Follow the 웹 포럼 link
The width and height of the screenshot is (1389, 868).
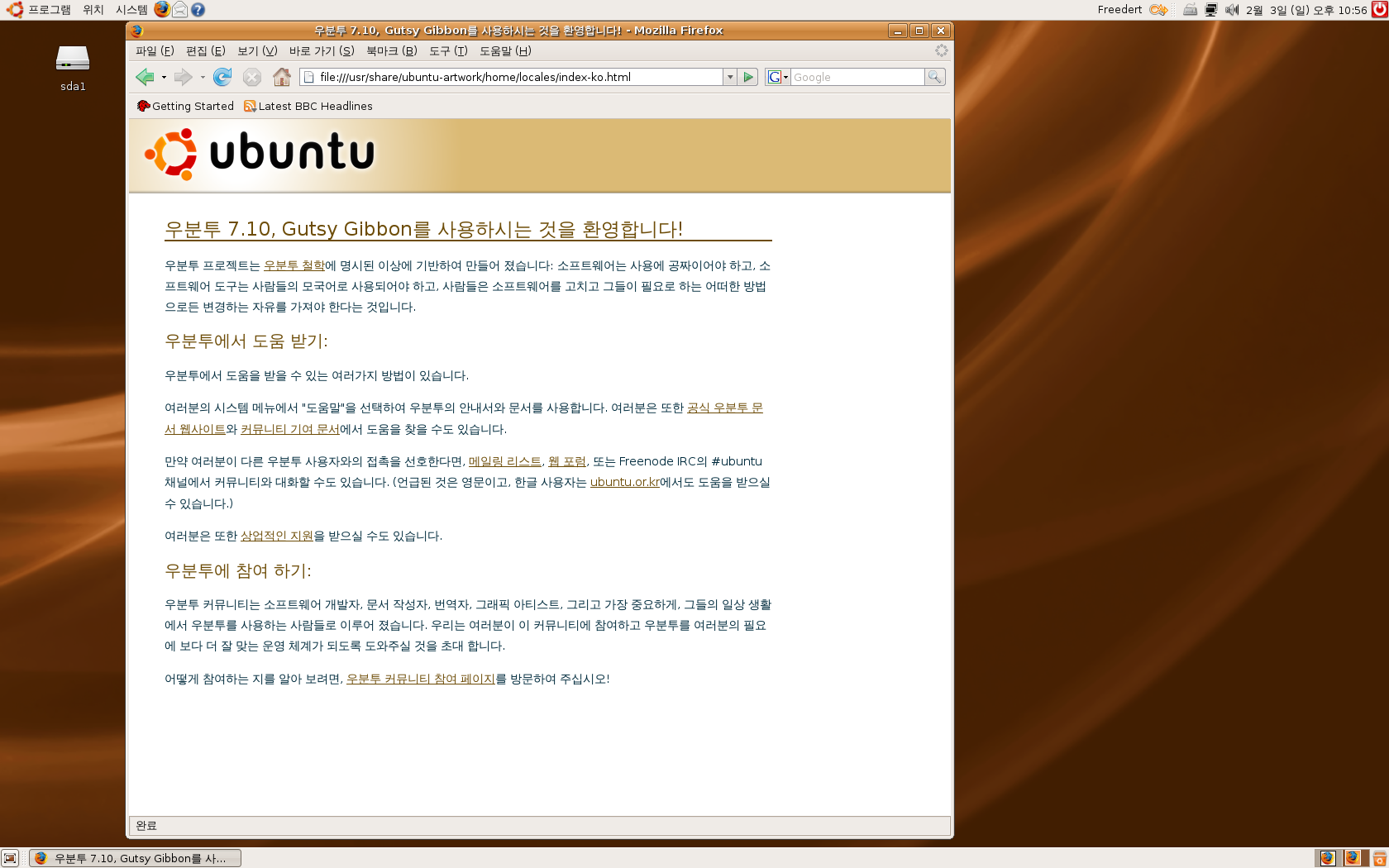[x=567, y=461]
